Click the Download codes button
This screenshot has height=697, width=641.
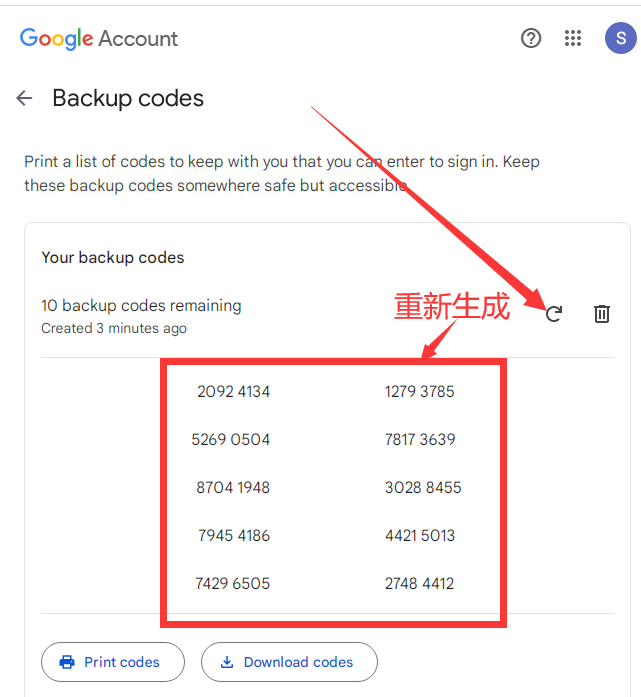click(289, 662)
